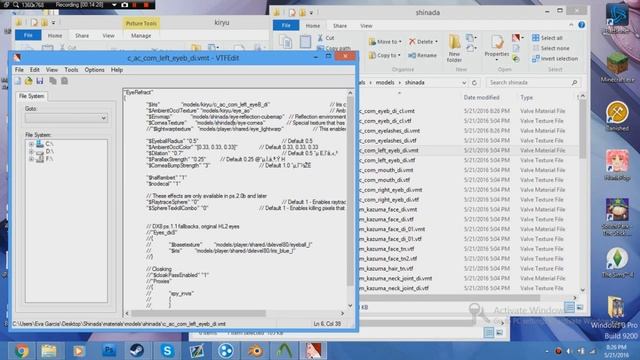Expand the D:\ drive tree node
640x360 pixels.
[x=31, y=151]
